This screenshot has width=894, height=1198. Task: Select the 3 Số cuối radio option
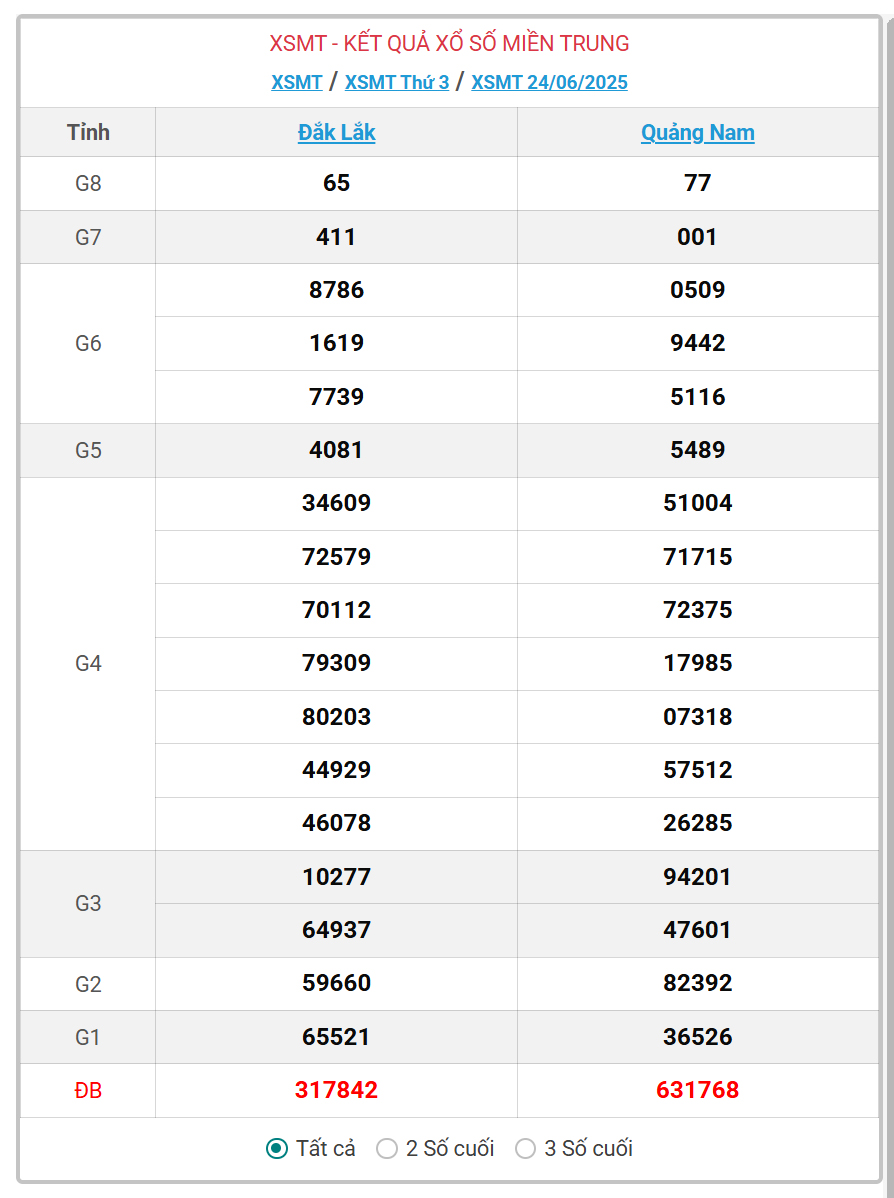pyautogui.click(x=526, y=1148)
